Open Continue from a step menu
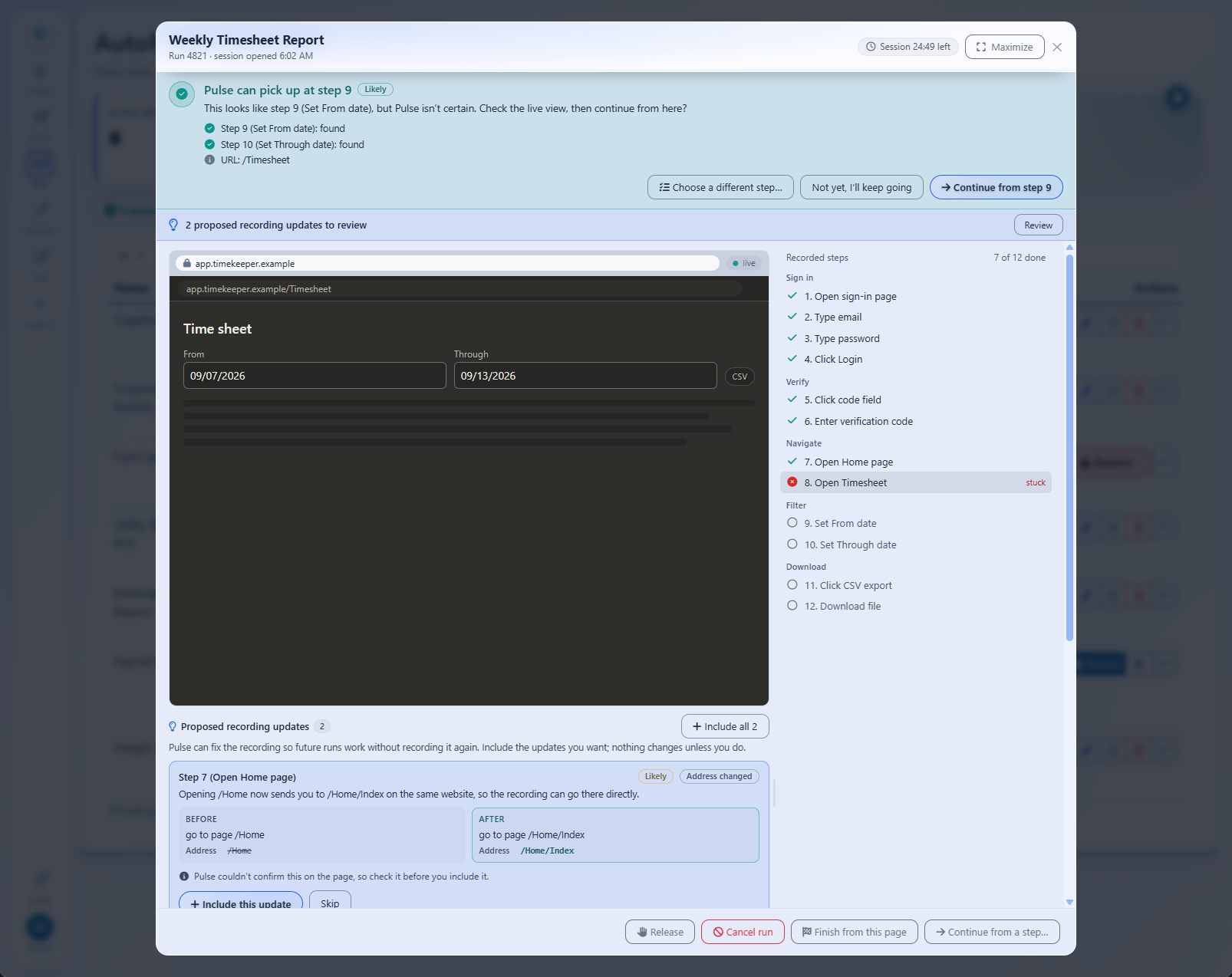 click(992, 932)
